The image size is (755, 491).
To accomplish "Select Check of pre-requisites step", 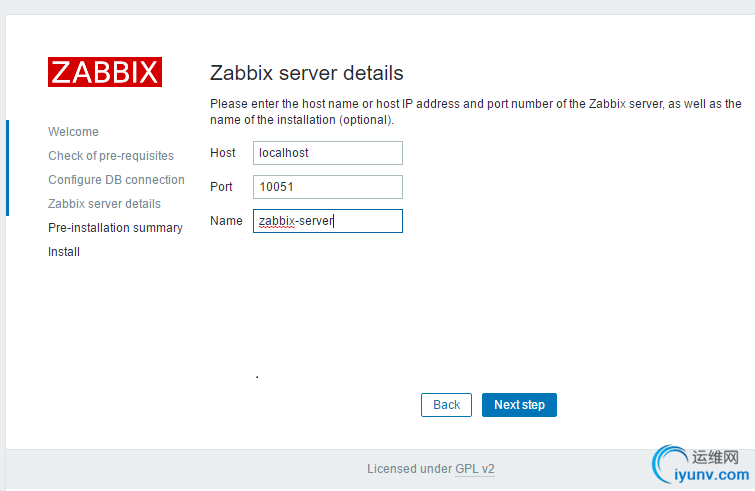I will pos(111,156).
